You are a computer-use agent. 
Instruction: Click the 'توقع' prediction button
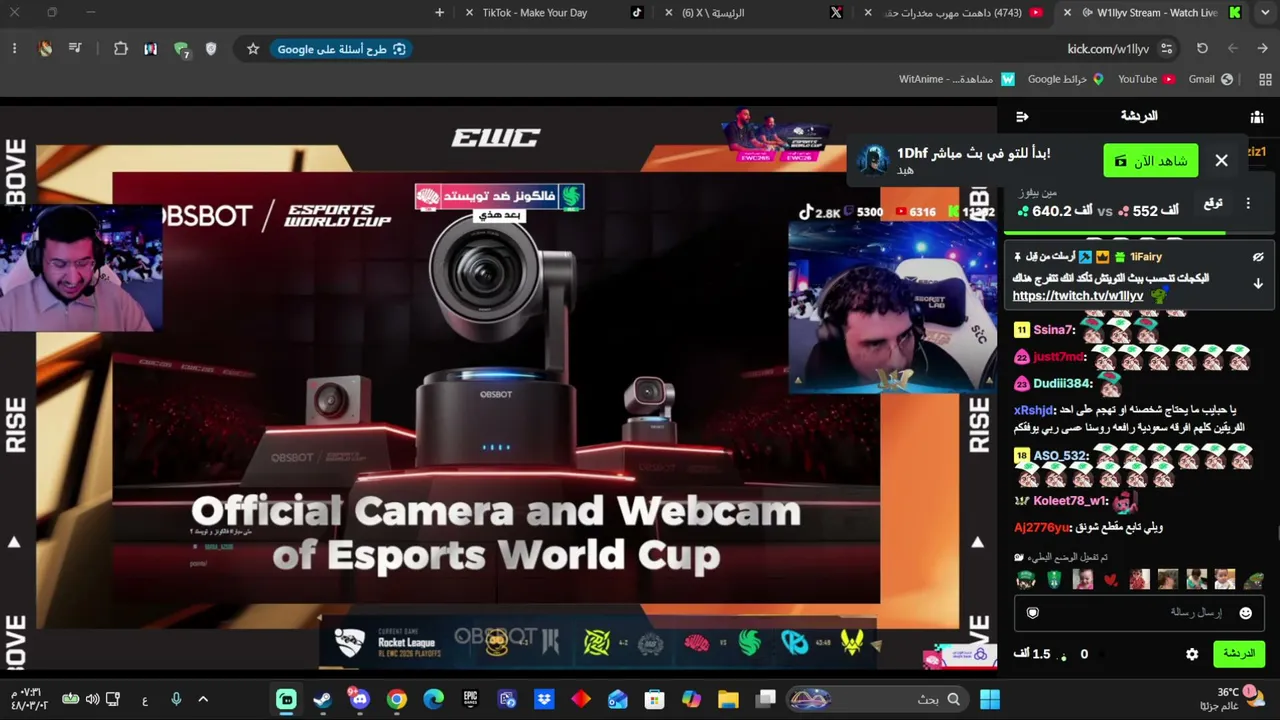1213,203
